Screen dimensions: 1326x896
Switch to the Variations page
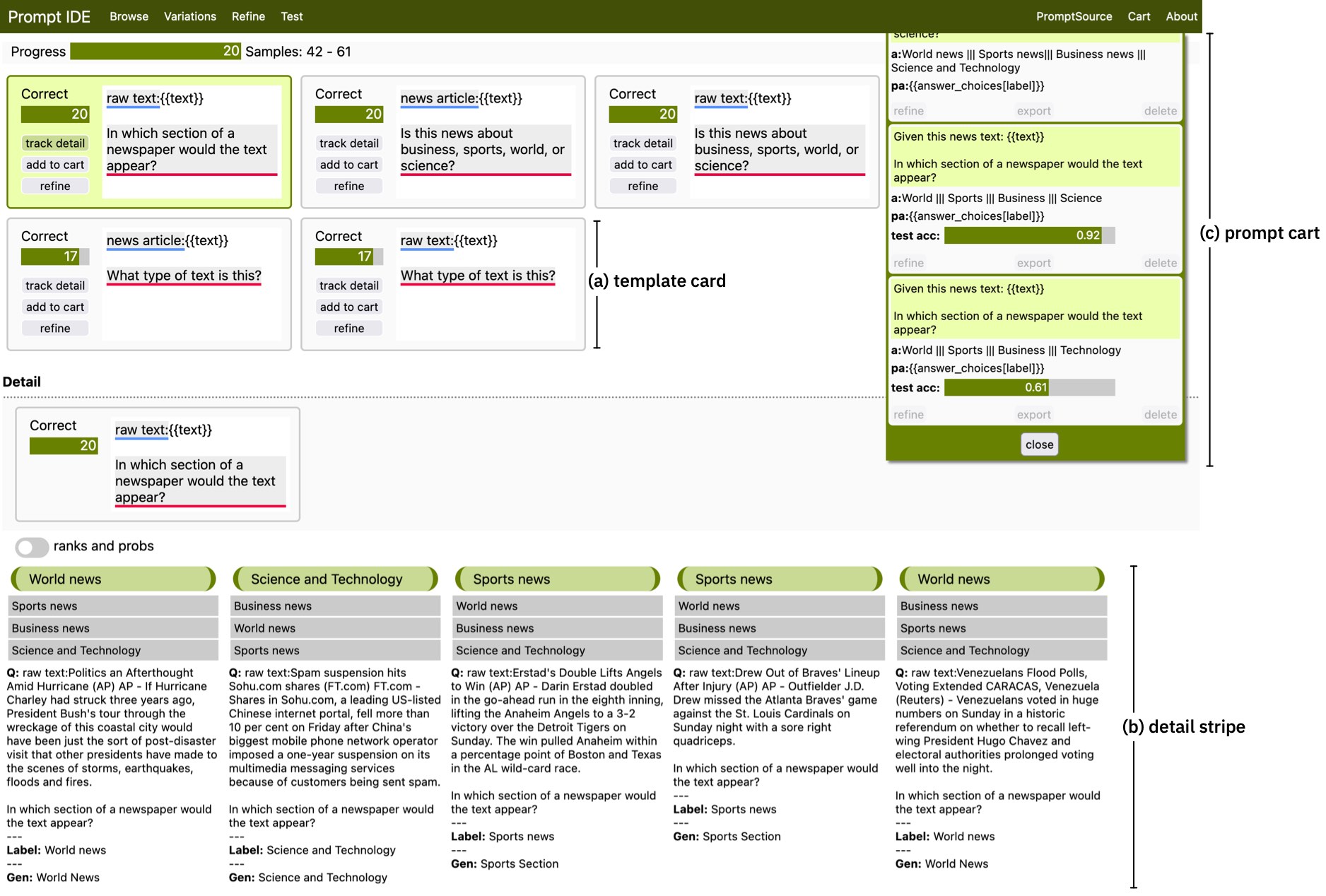click(x=189, y=16)
